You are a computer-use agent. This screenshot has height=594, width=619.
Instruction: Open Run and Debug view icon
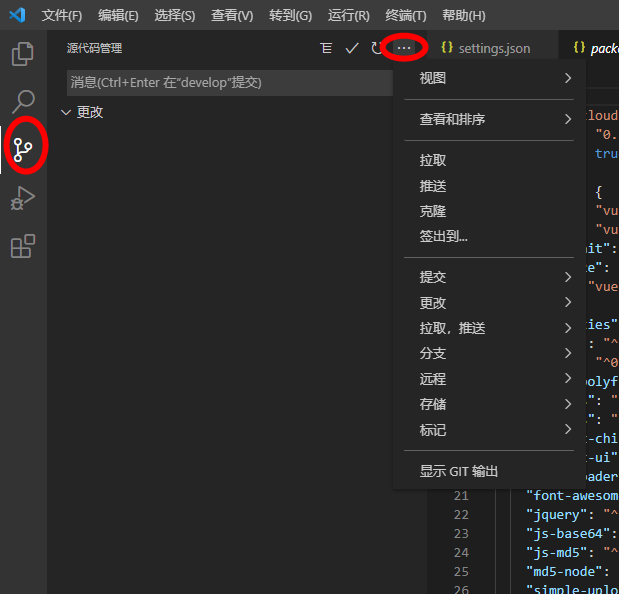pyautogui.click(x=23, y=198)
